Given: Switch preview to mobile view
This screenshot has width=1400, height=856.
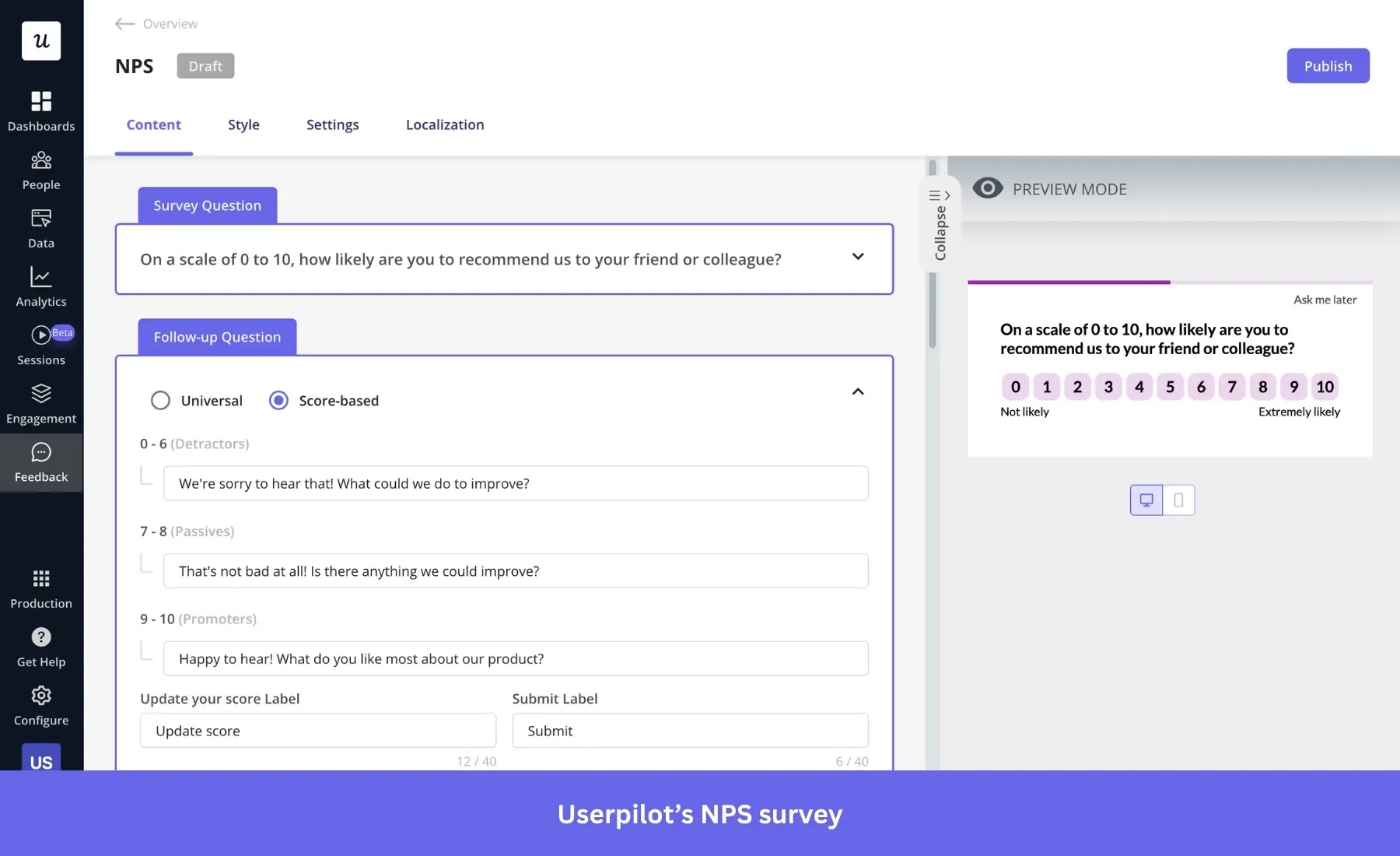Looking at the screenshot, I should (x=1178, y=500).
